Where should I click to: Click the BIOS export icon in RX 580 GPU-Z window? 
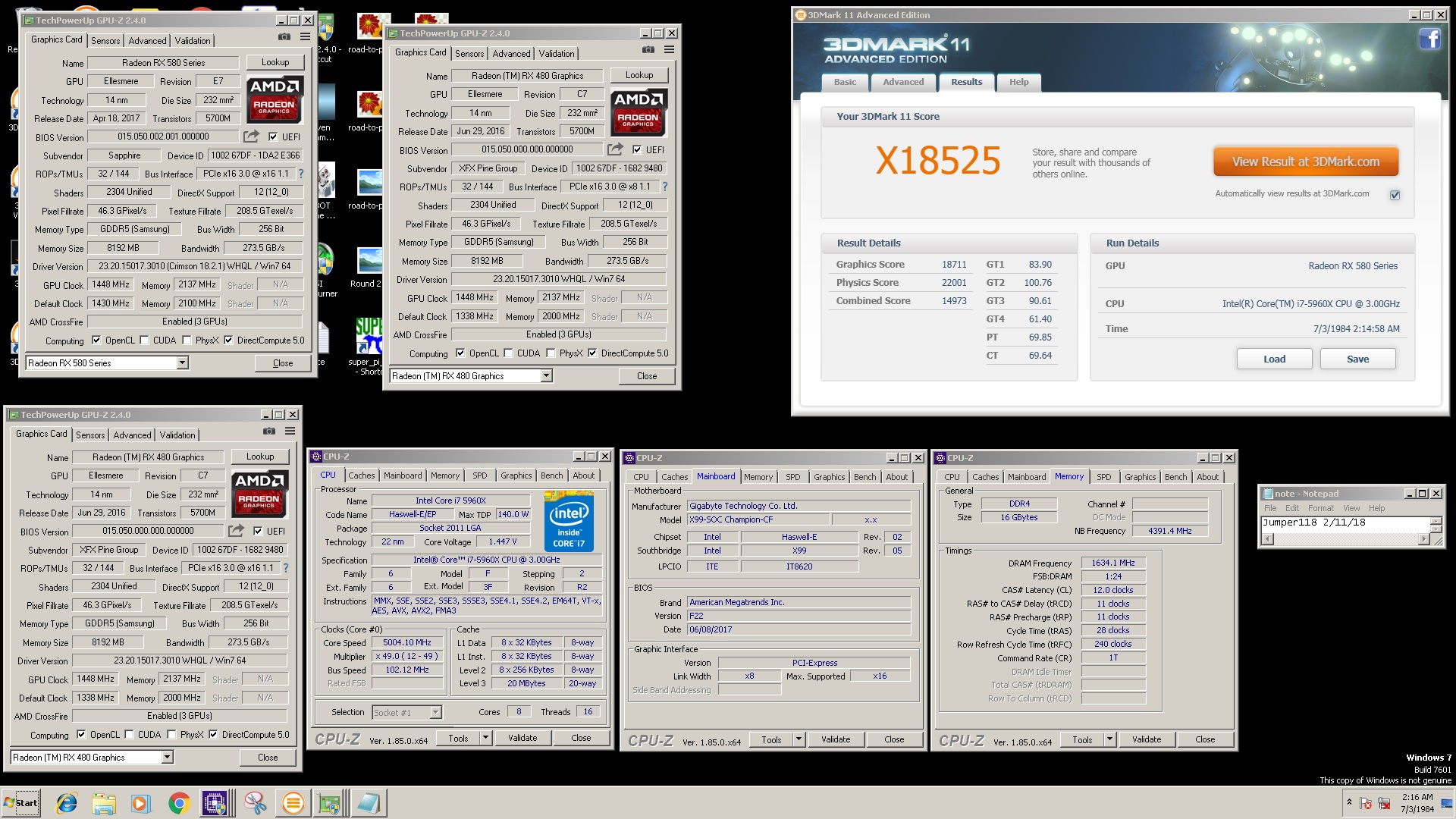(251, 136)
